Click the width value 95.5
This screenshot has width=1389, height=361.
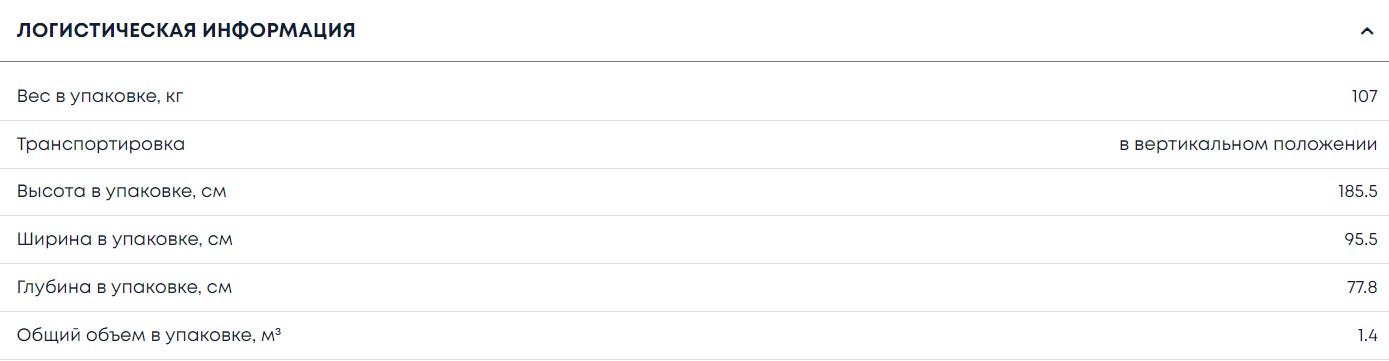(x=1361, y=240)
